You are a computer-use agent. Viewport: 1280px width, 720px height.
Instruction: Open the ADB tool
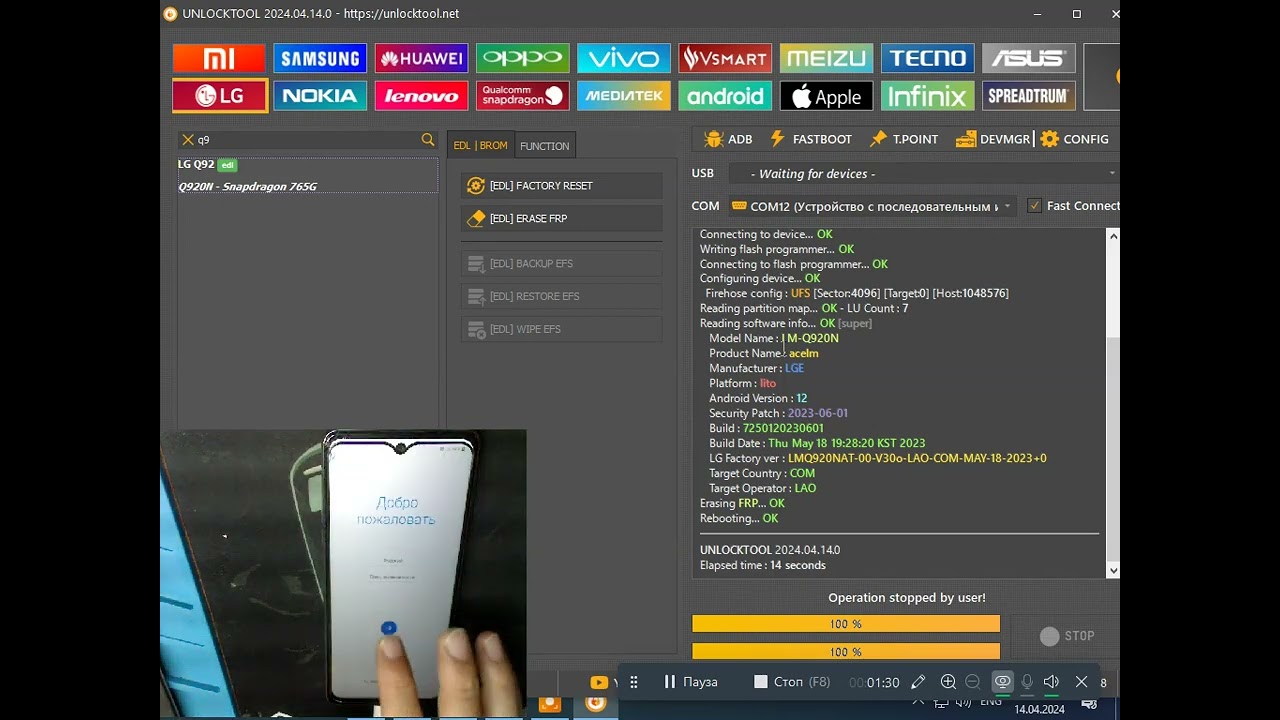click(728, 139)
